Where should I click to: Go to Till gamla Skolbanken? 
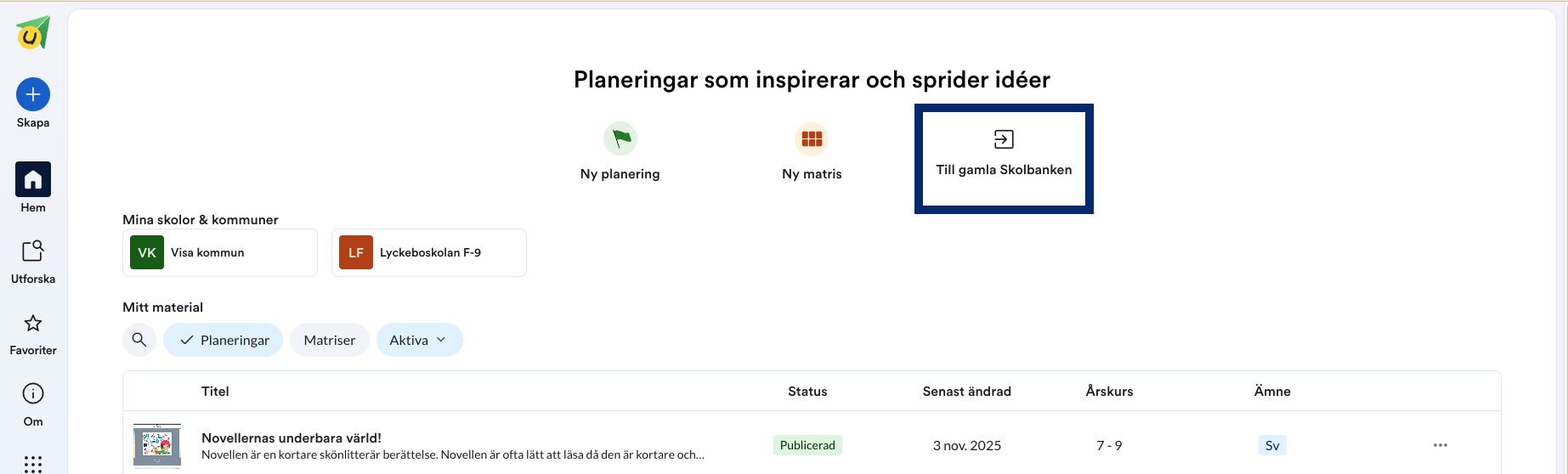[x=1004, y=159]
